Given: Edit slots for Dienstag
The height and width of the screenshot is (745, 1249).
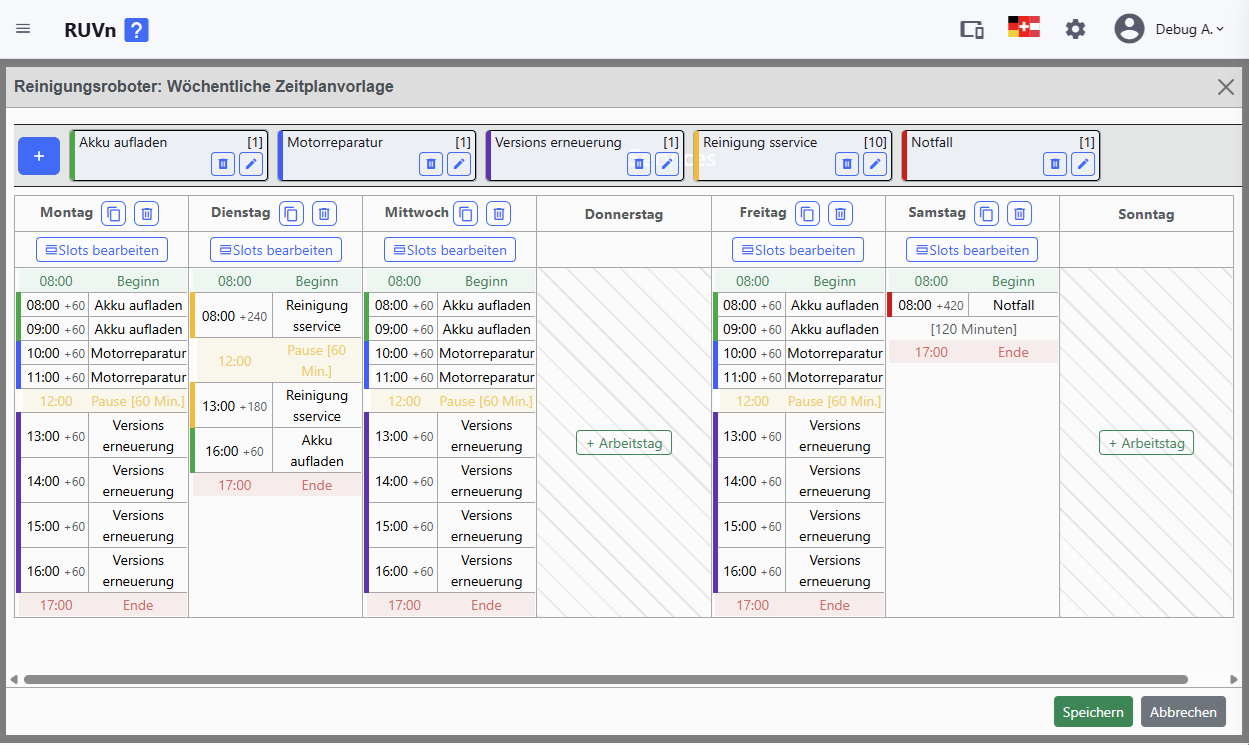Looking at the screenshot, I should pyautogui.click(x=276, y=250).
